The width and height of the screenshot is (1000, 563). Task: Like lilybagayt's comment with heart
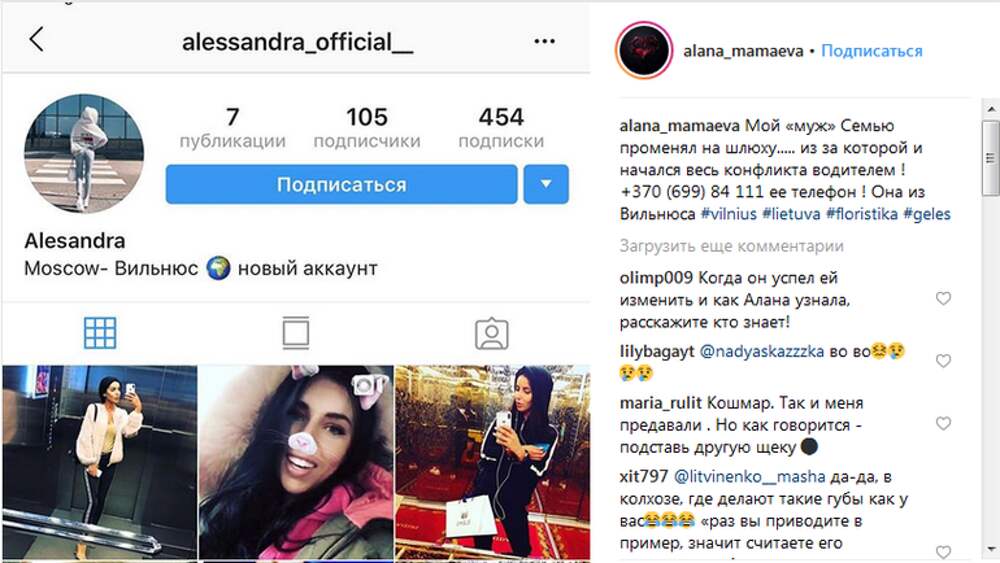pos(943,361)
